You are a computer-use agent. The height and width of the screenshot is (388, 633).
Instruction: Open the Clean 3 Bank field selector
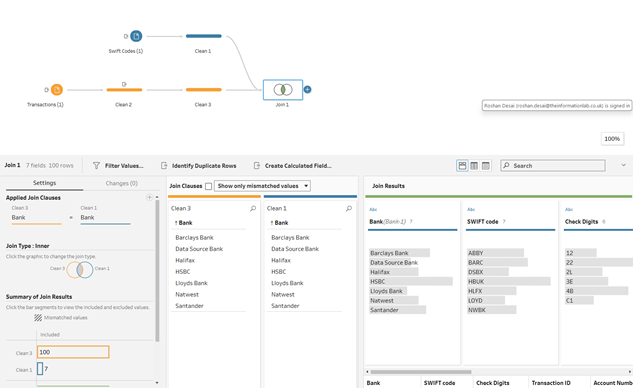36,218
